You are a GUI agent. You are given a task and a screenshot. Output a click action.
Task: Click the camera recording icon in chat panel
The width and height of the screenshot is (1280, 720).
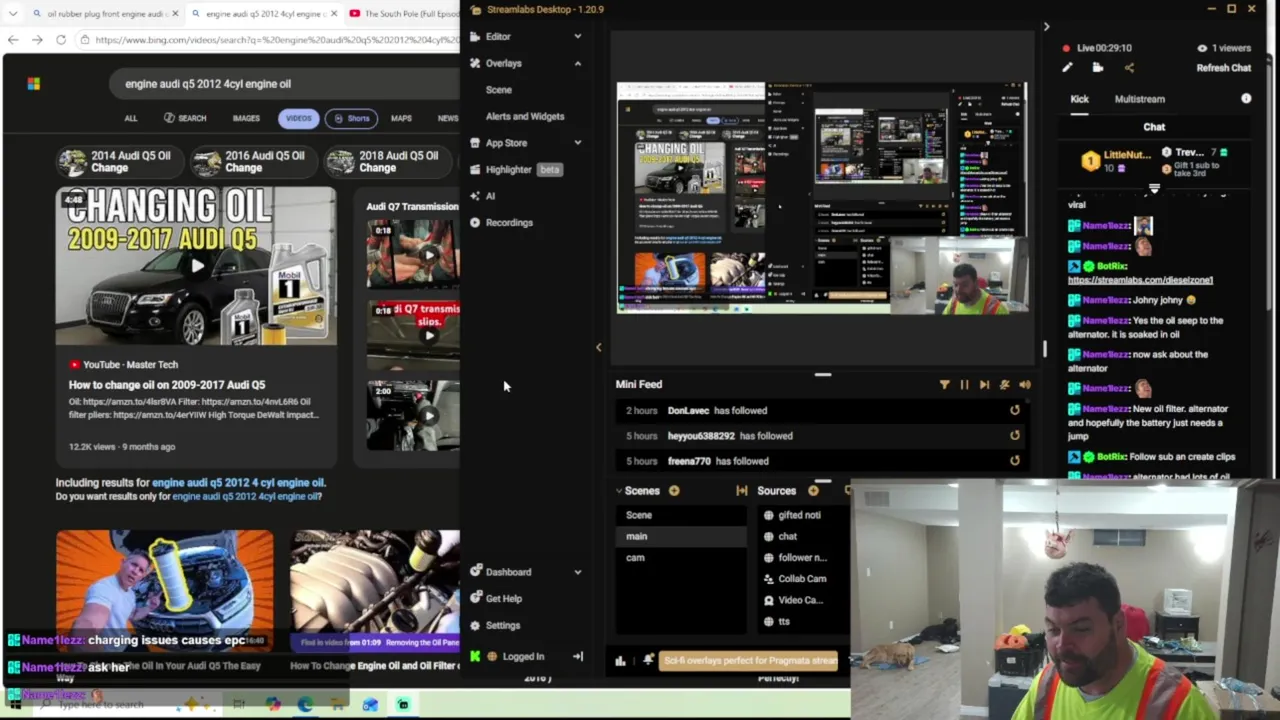click(x=1098, y=68)
